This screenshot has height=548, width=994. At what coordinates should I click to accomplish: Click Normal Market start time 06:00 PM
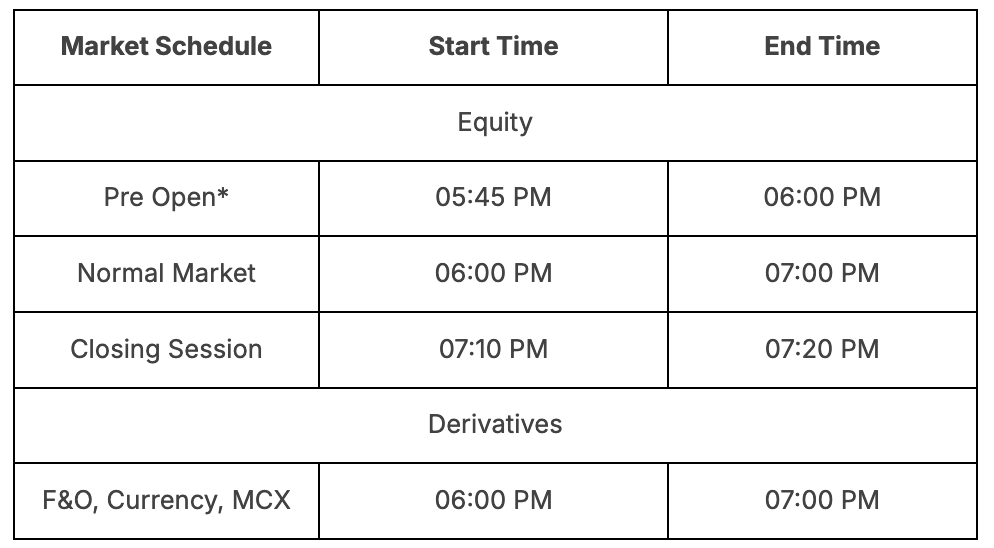pyautogui.click(x=493, y=273)
